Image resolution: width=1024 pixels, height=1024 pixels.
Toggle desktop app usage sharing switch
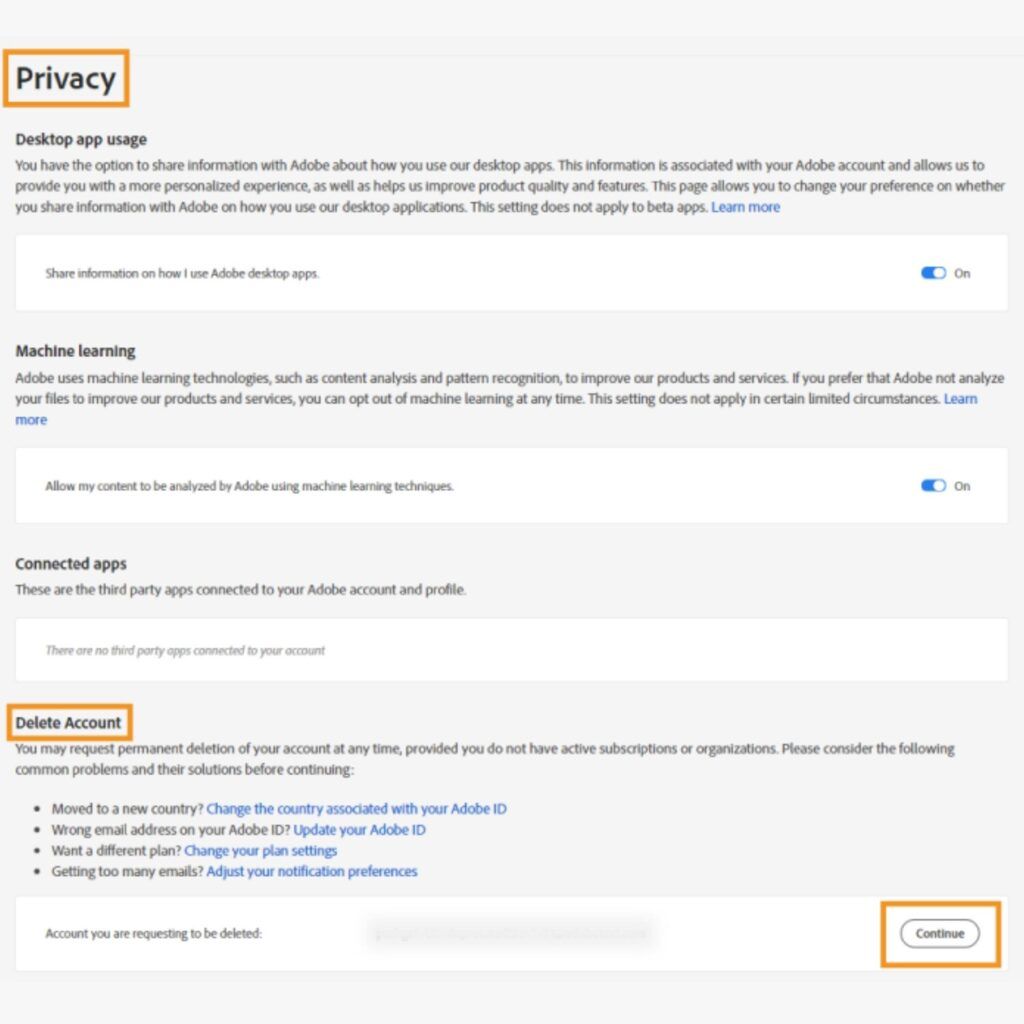pos(933,273)
